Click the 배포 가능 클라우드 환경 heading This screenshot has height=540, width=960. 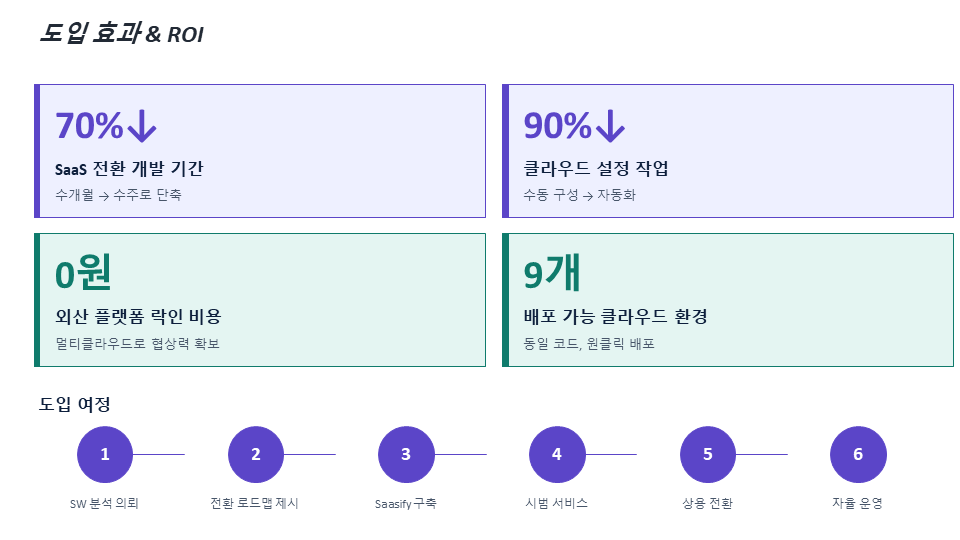click(615, 317)
